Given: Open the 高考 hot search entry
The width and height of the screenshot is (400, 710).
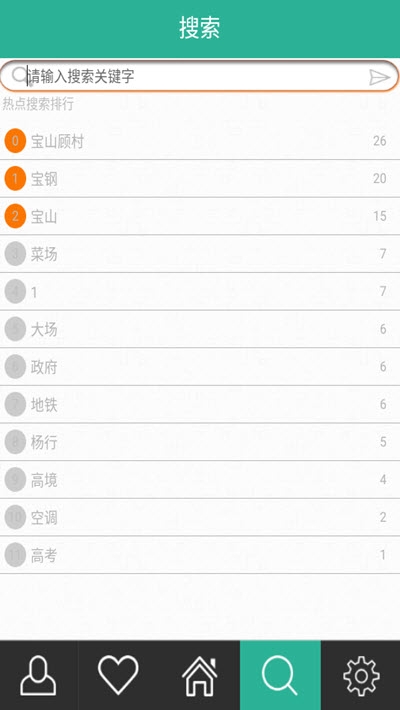Looking at the screenshot, I should (x=44, y=555).
